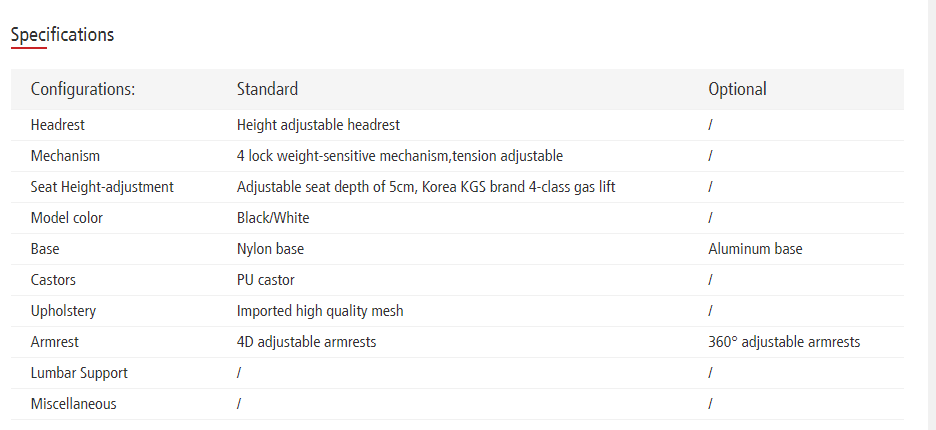Select the Standard column header

click(267, 89)
